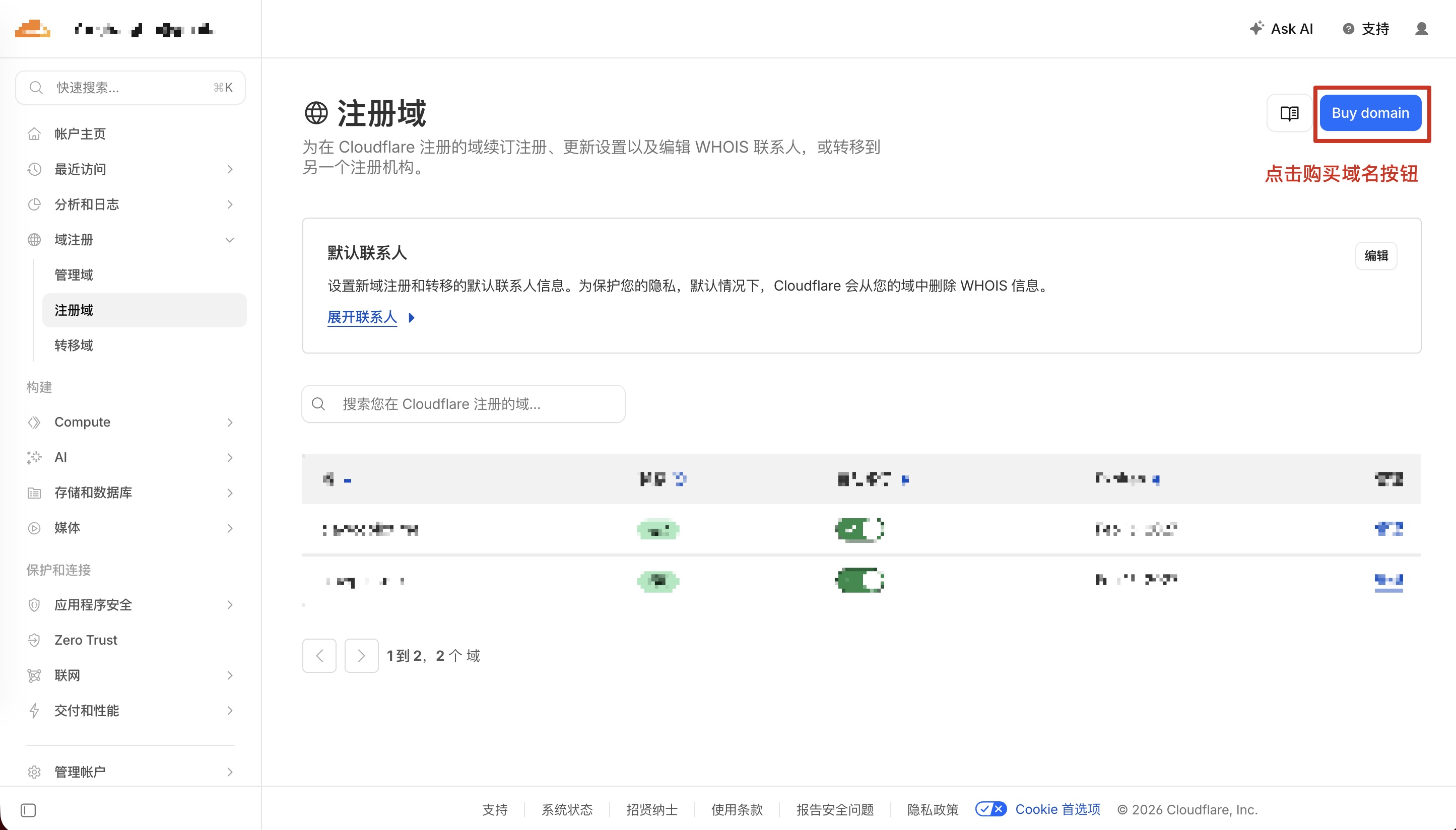Toggle the sidebar collapse control bottom left
The image size is (1456, 830).
point(29,809)
